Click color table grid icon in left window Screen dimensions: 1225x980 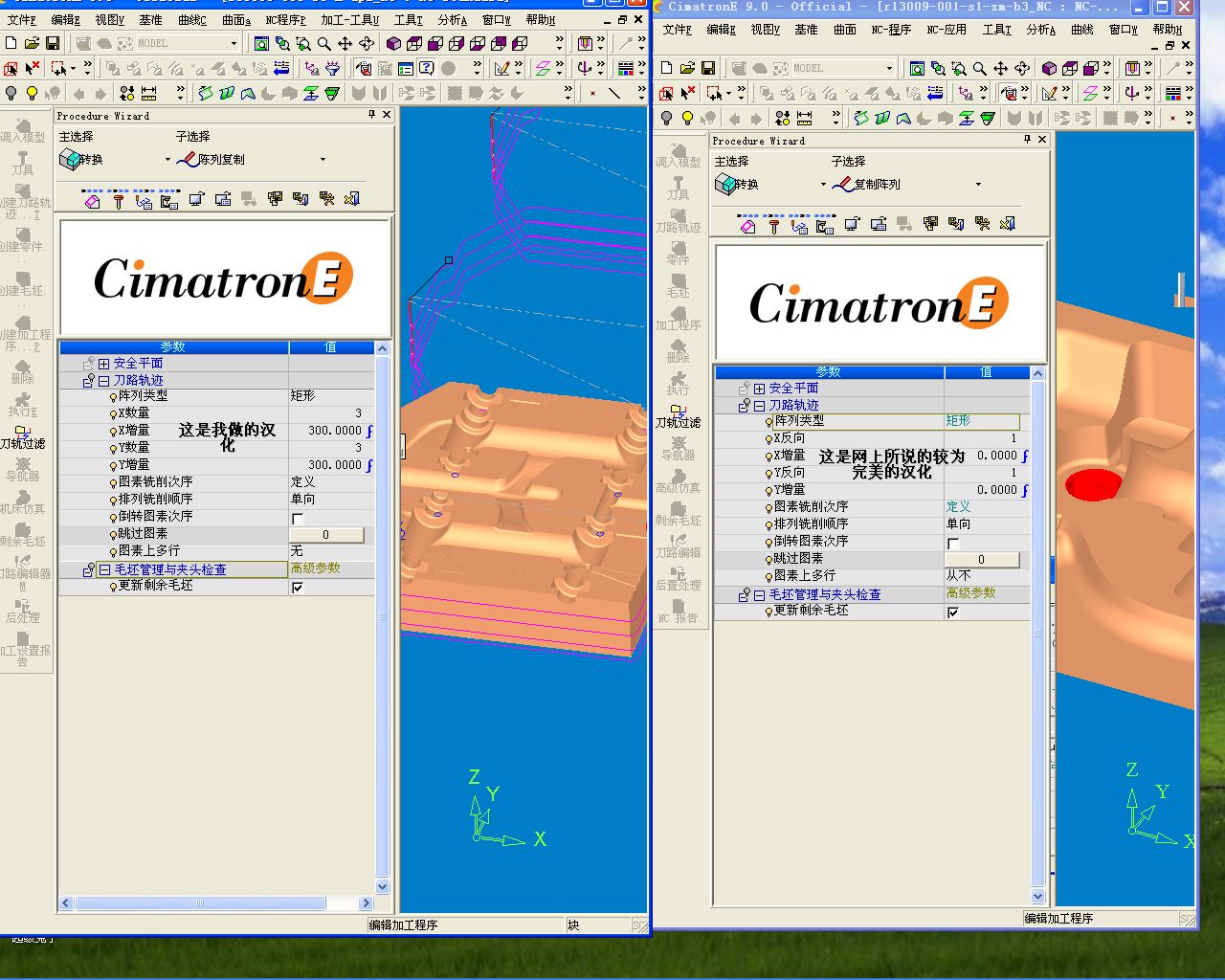click(625, 68)
